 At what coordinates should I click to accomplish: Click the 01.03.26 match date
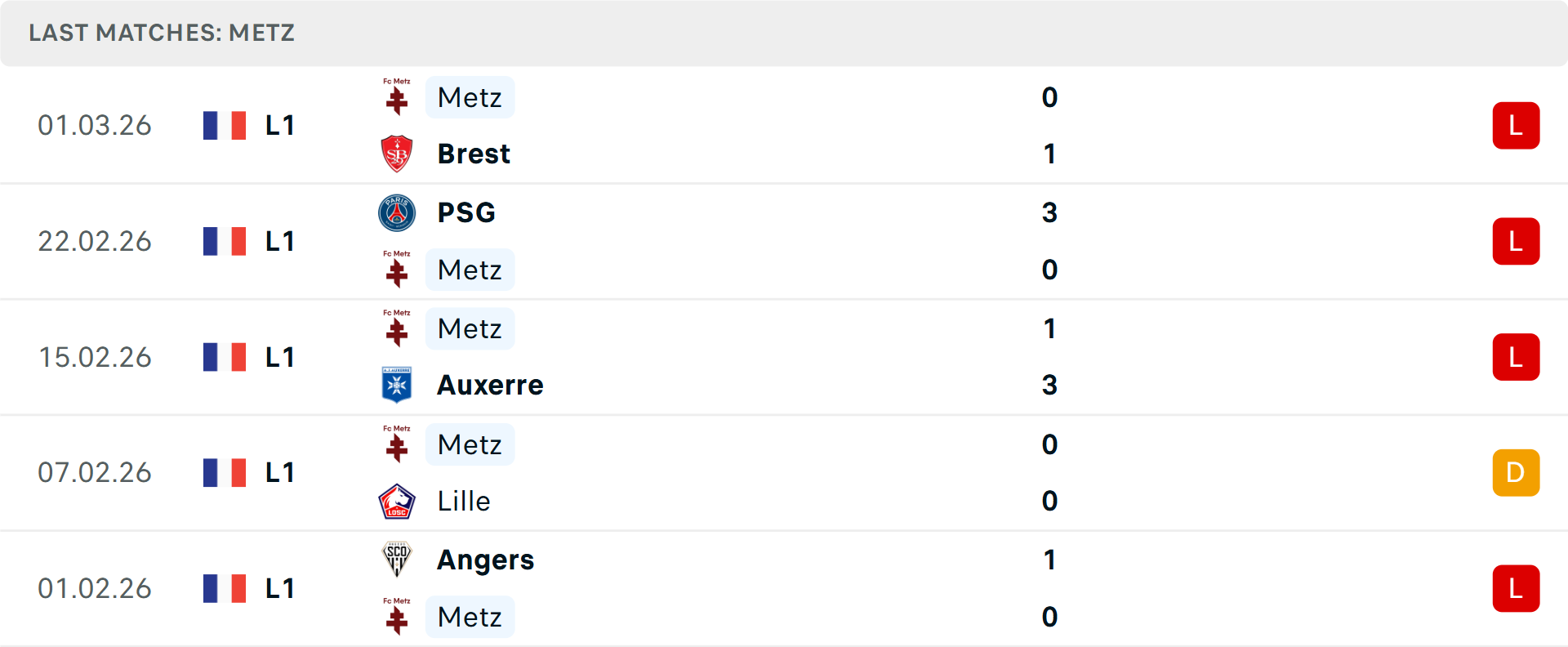coord(95,126)
